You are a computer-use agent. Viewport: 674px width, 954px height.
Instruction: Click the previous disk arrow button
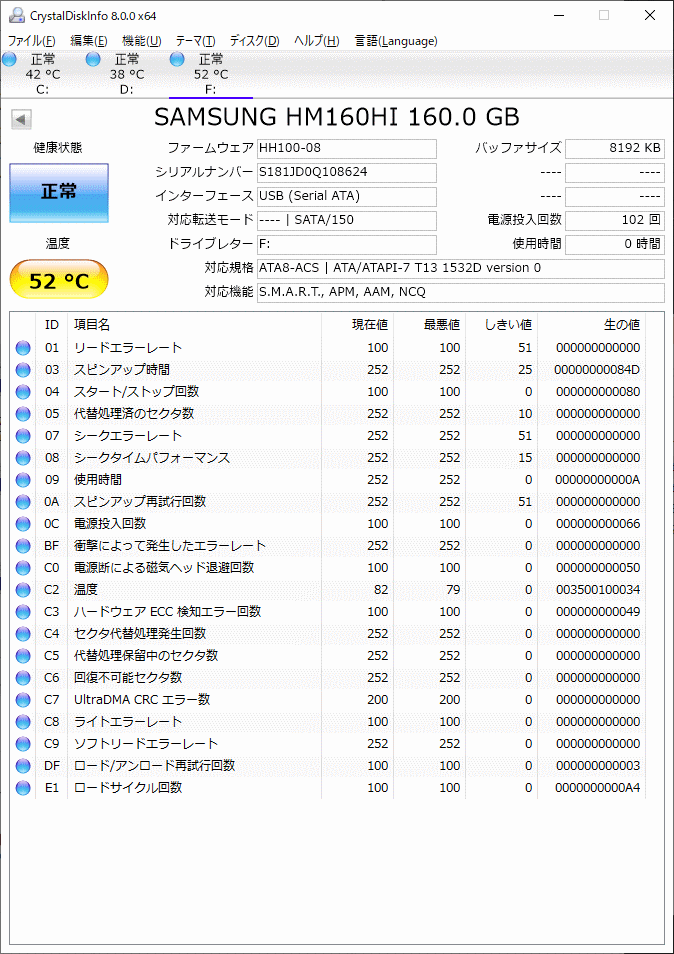tap(21, 120)
